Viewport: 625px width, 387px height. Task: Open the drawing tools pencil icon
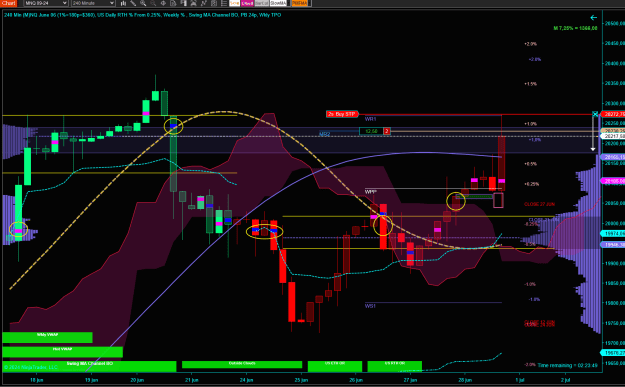[133, 3]
